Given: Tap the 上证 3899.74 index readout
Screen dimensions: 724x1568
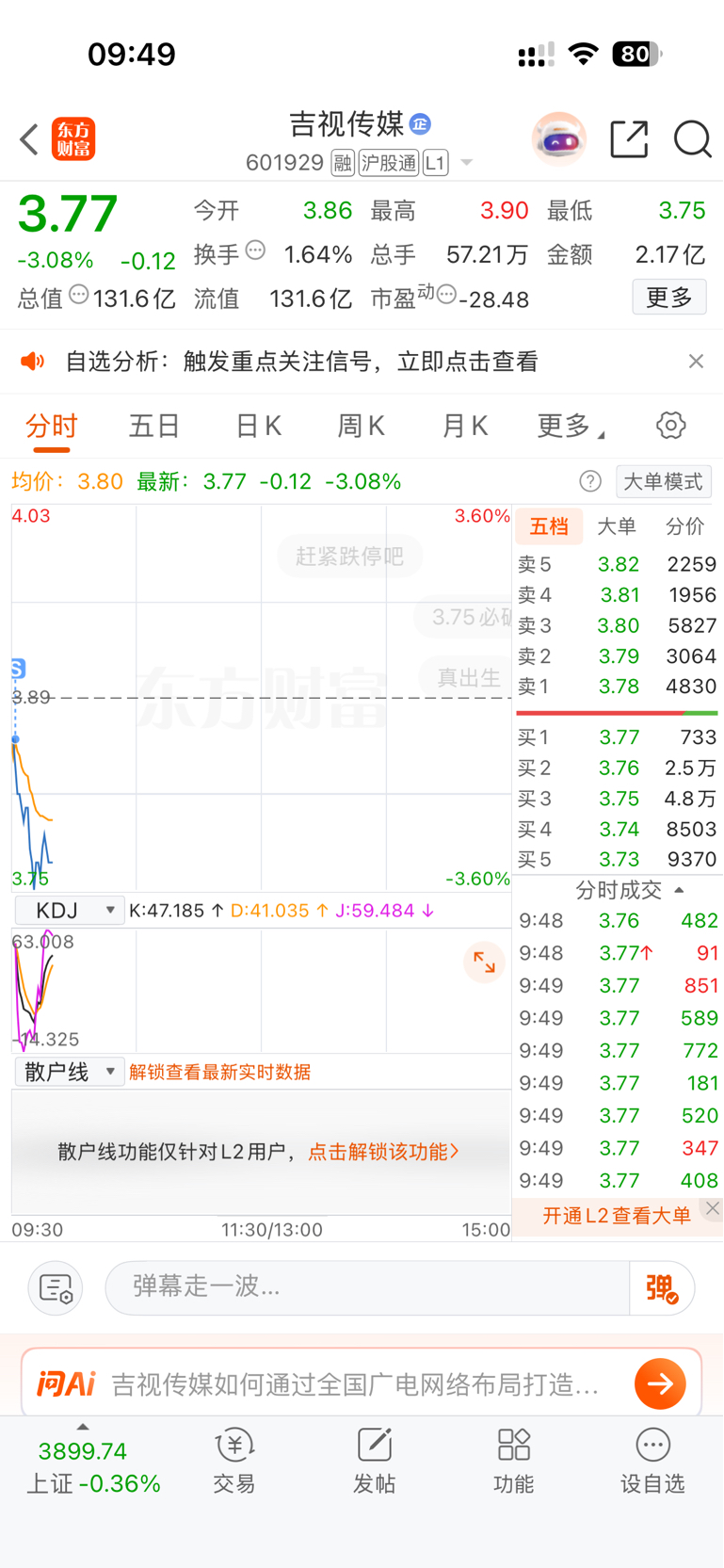Looking at the screenshot, I should (93, 1467).
